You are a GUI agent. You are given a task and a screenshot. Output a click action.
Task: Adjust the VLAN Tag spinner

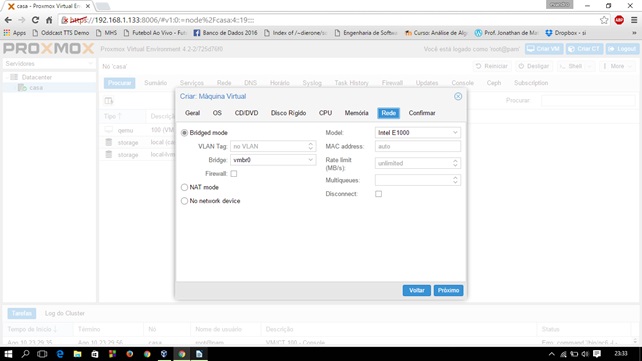pyautogui.click(x=310, y=146)
